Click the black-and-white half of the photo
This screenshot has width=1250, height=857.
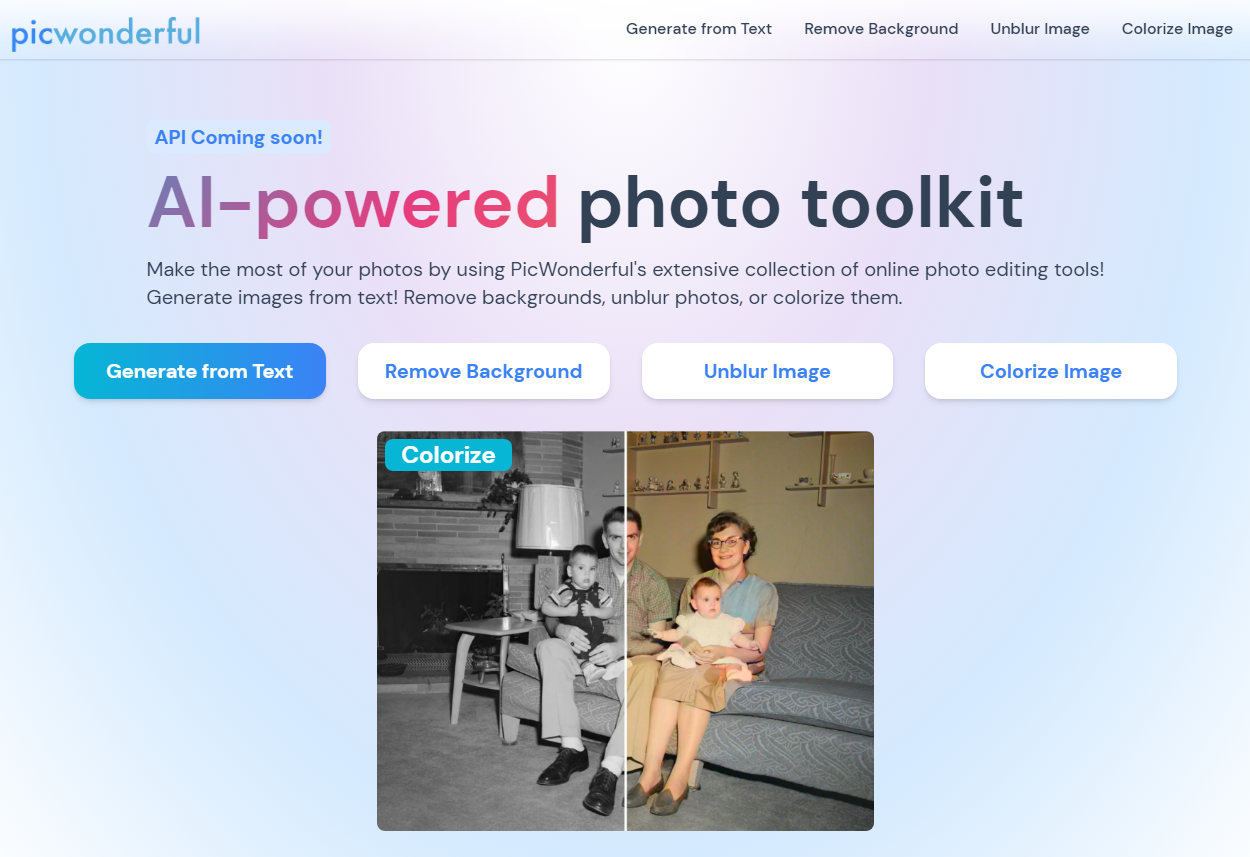pyautogui.click(x=500, y=631)
